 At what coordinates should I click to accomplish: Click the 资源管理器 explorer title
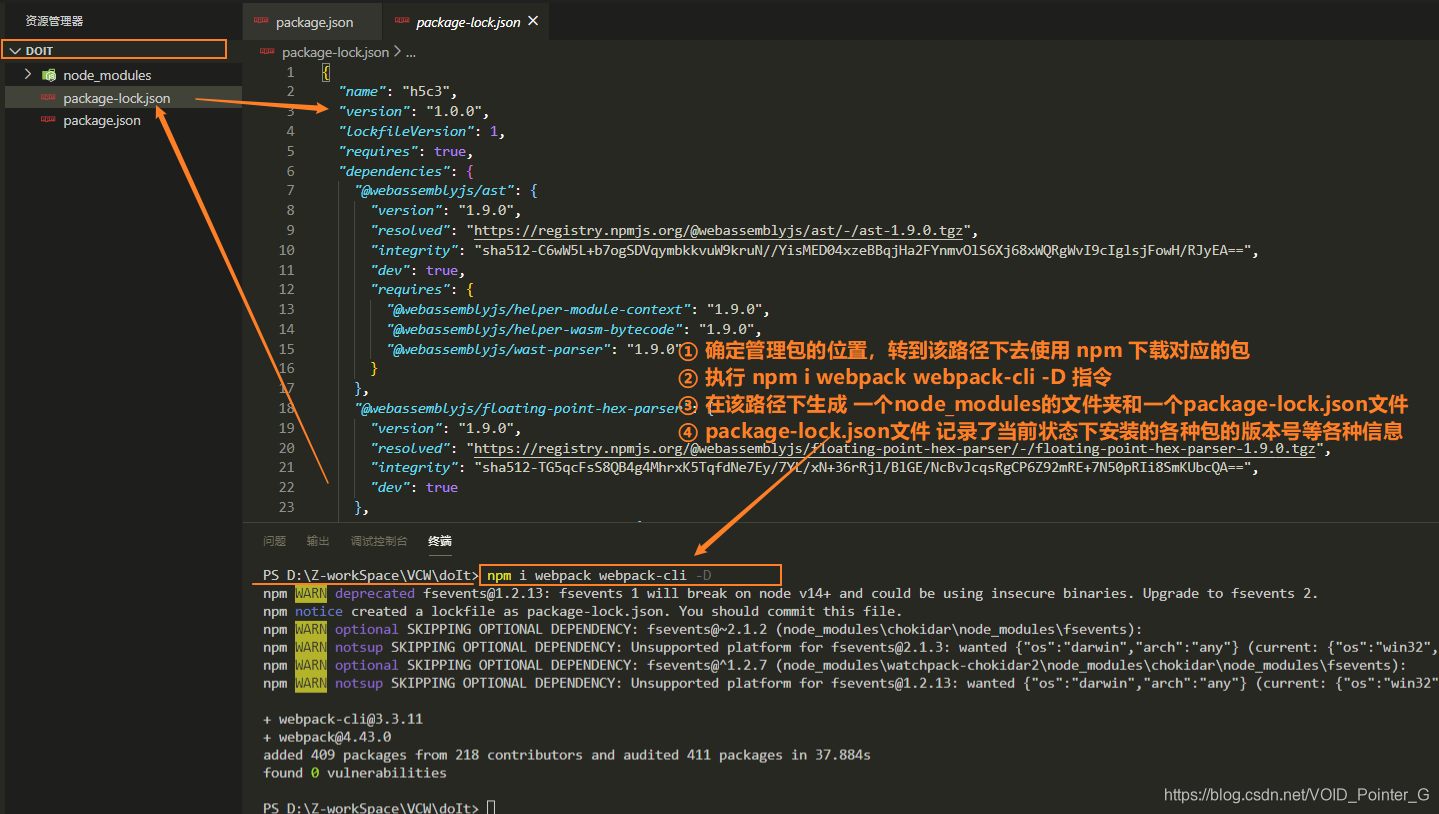54,21
